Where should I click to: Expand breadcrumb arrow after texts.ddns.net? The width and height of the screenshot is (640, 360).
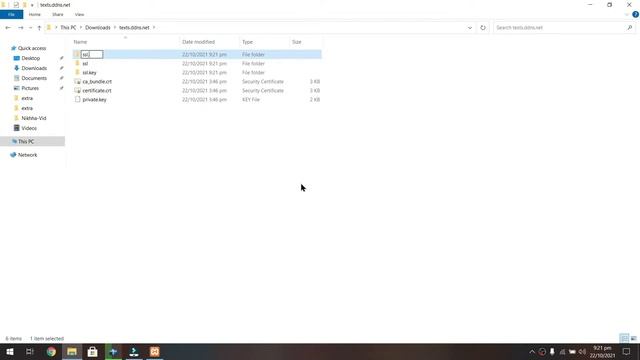pyautogui.click(x=154, y=28)
